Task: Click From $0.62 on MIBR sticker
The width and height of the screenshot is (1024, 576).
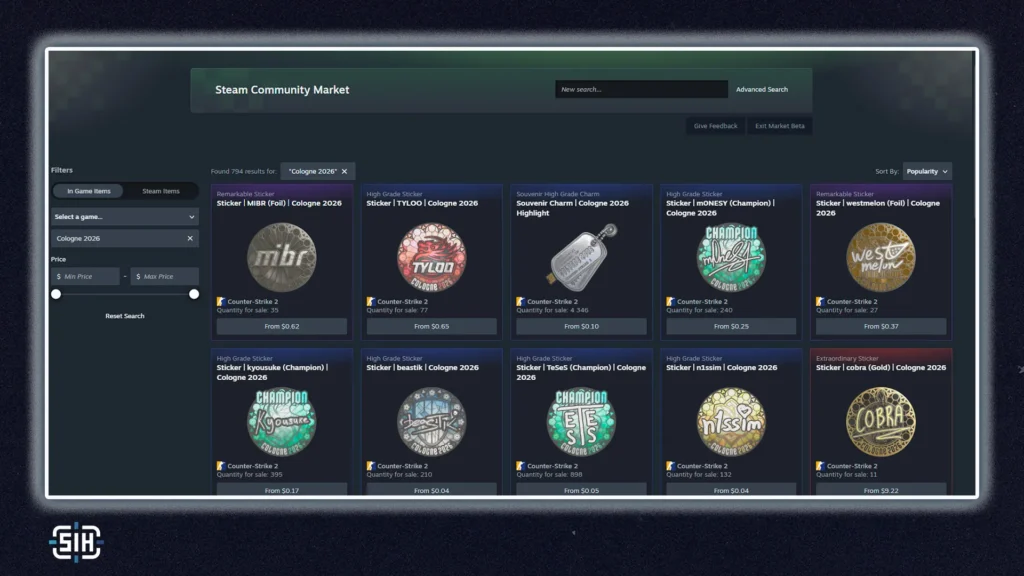Action: tap(281, 326)
